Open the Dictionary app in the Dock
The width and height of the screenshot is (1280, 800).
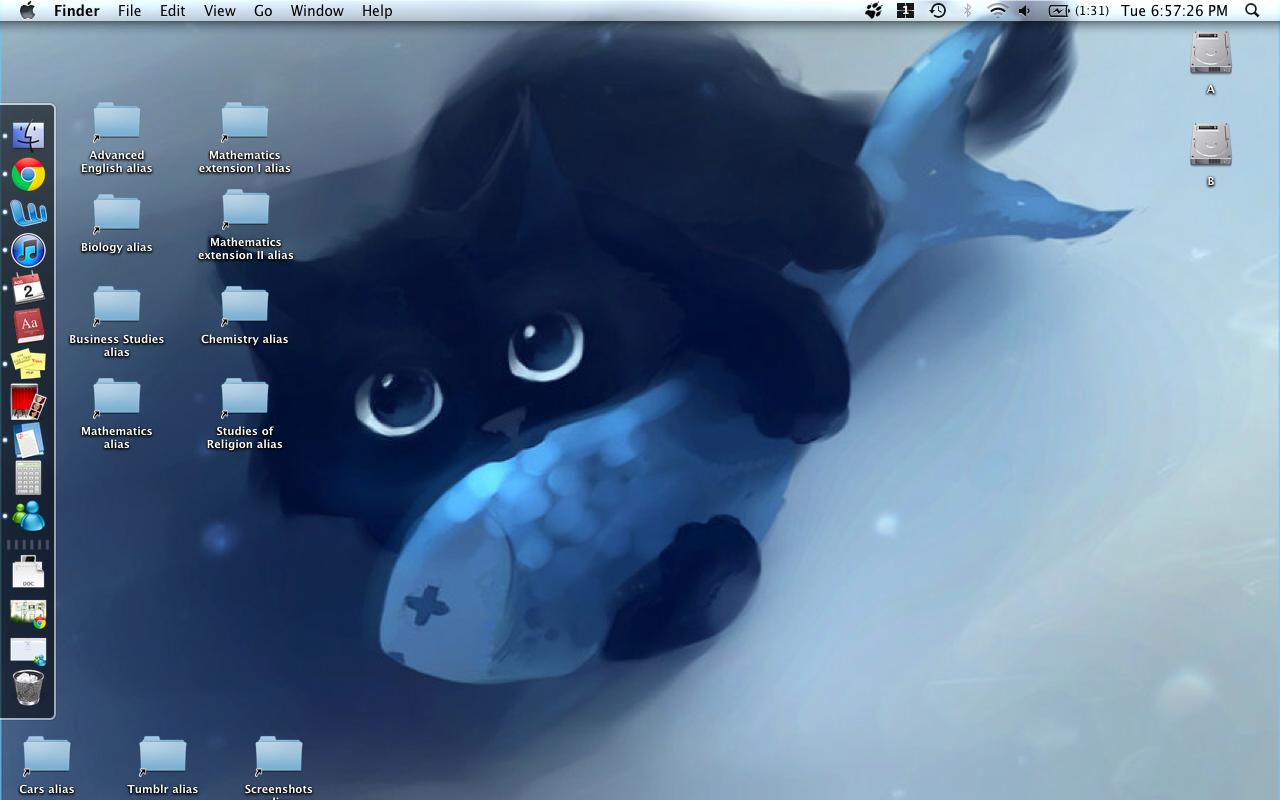[28, 326]
